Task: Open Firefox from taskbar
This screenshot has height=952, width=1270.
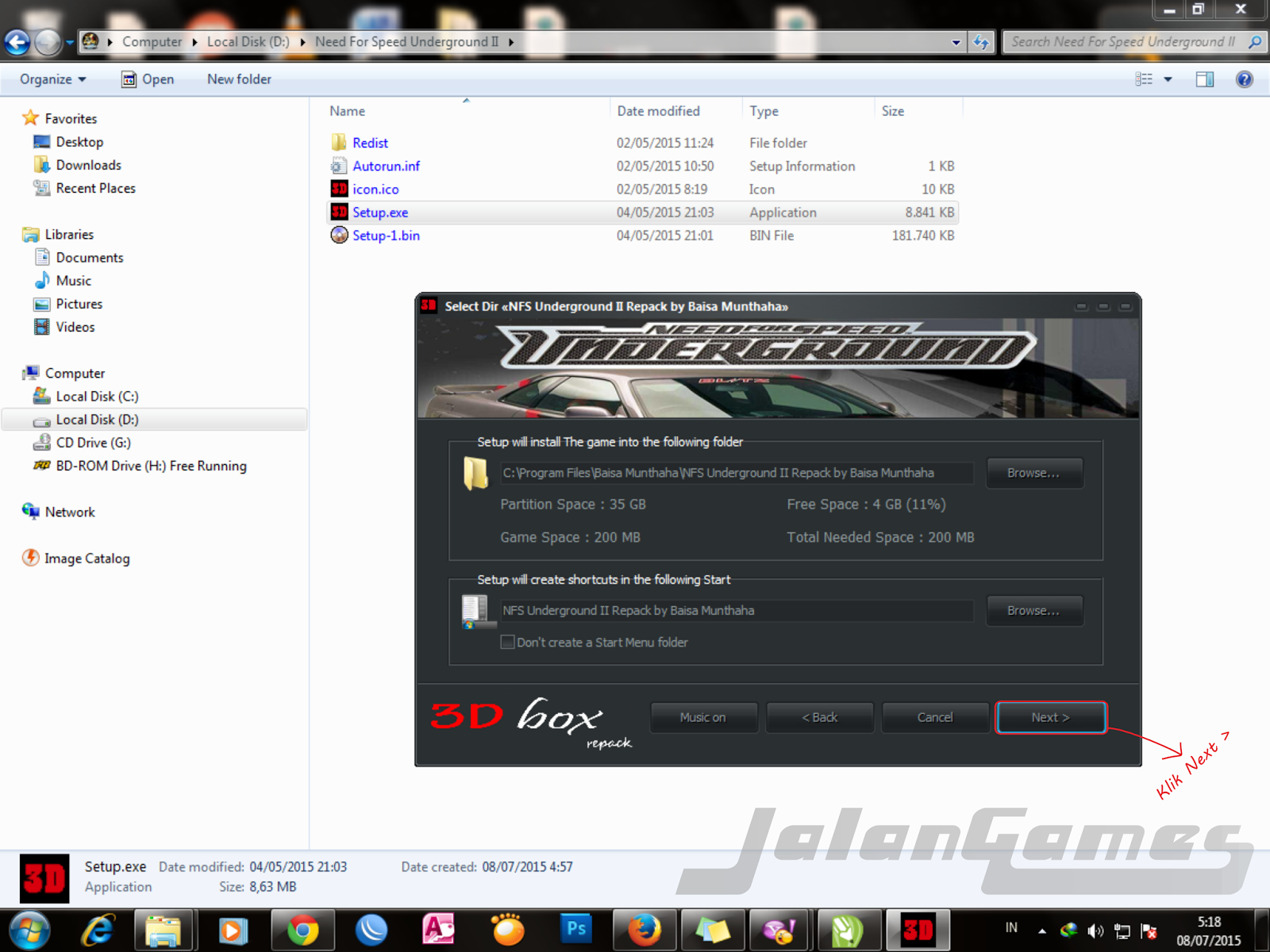Action: pos(645,930)
